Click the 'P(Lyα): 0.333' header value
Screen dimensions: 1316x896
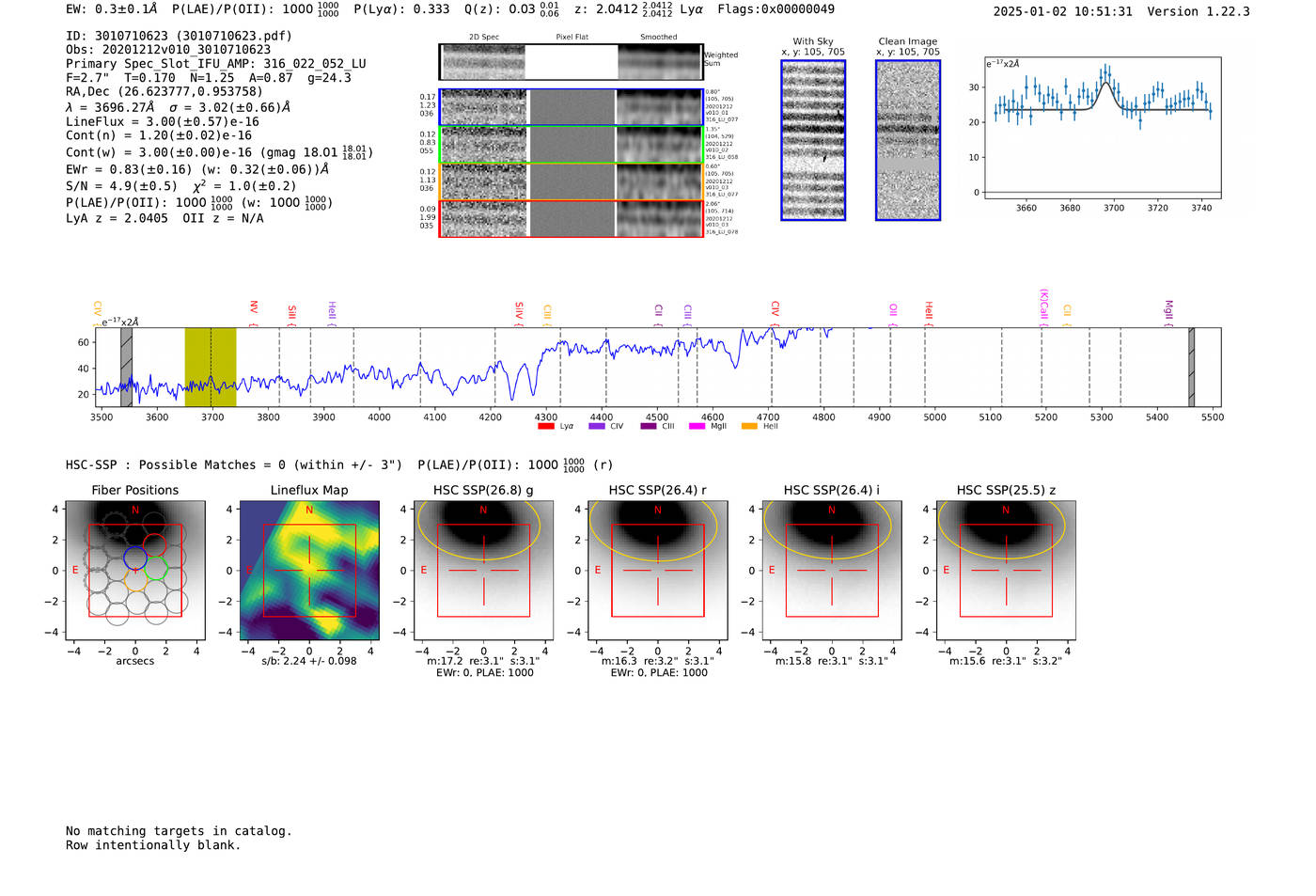tap(401, 9)
